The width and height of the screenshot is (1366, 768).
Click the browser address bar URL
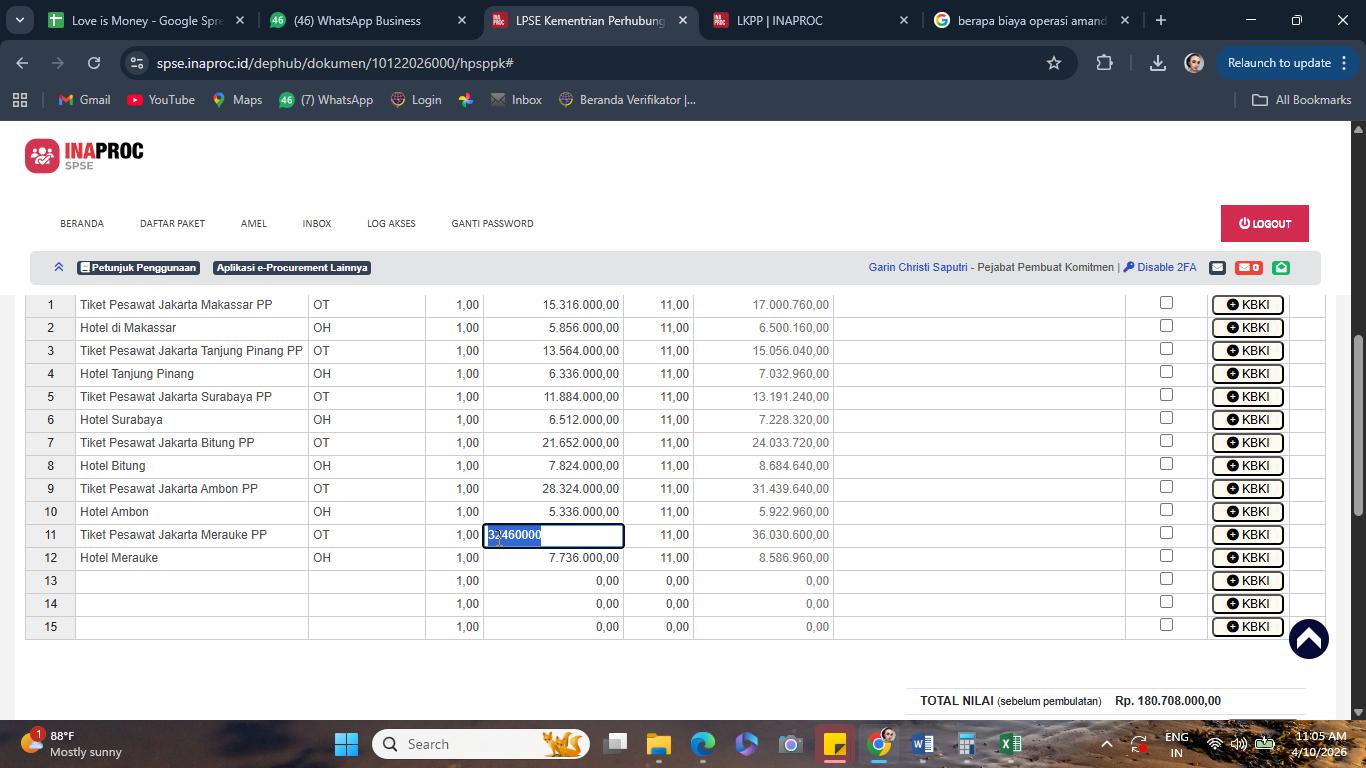(335, 63)
